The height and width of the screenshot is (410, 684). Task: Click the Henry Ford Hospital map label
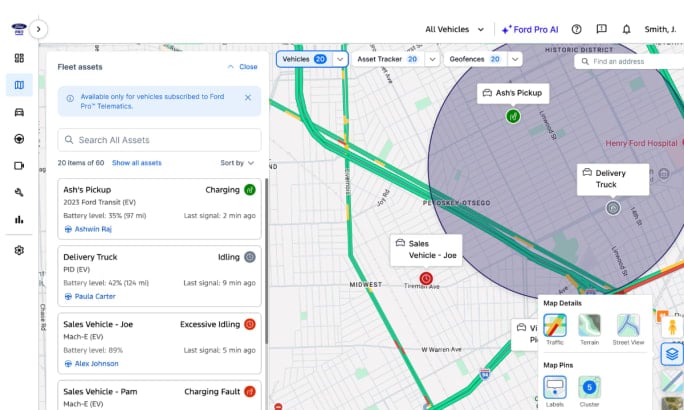641,143
